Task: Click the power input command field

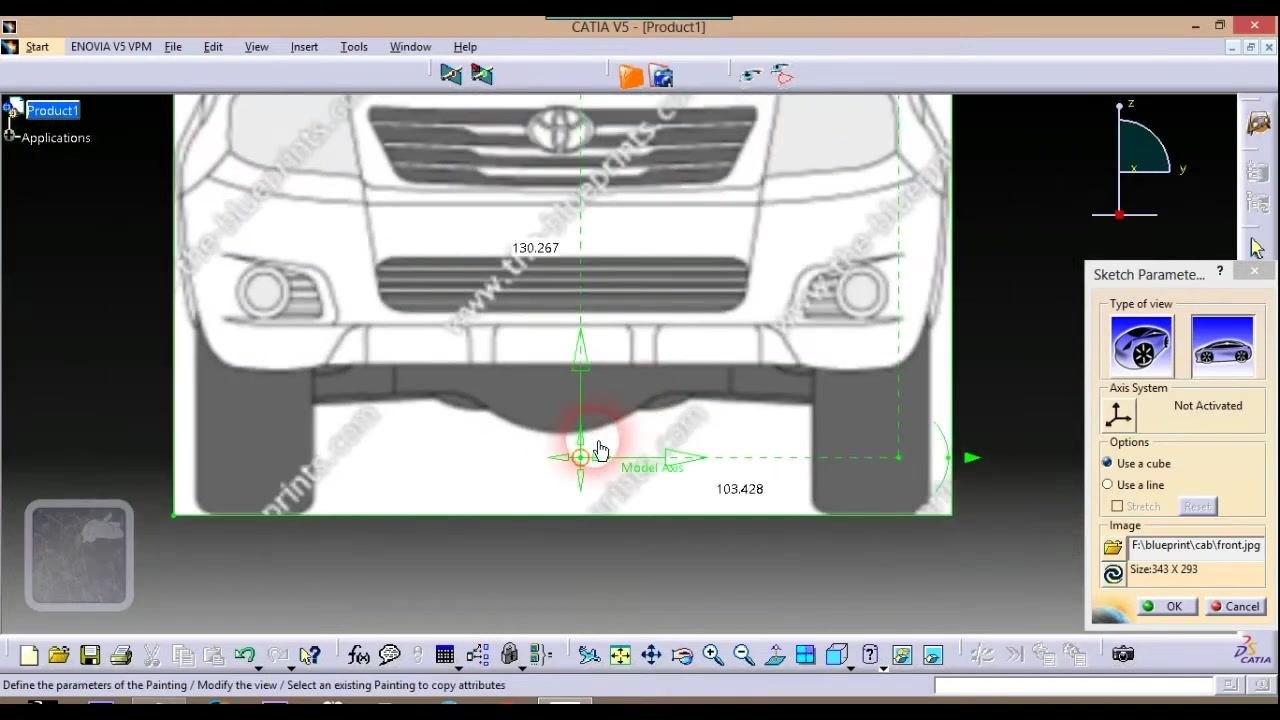Action: pos(1074,685)
